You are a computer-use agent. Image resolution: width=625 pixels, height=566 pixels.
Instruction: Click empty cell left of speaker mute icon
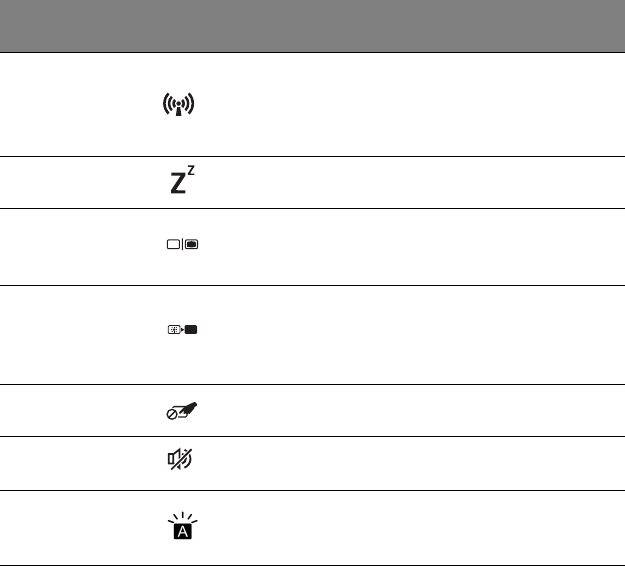[x=65, y=463]
